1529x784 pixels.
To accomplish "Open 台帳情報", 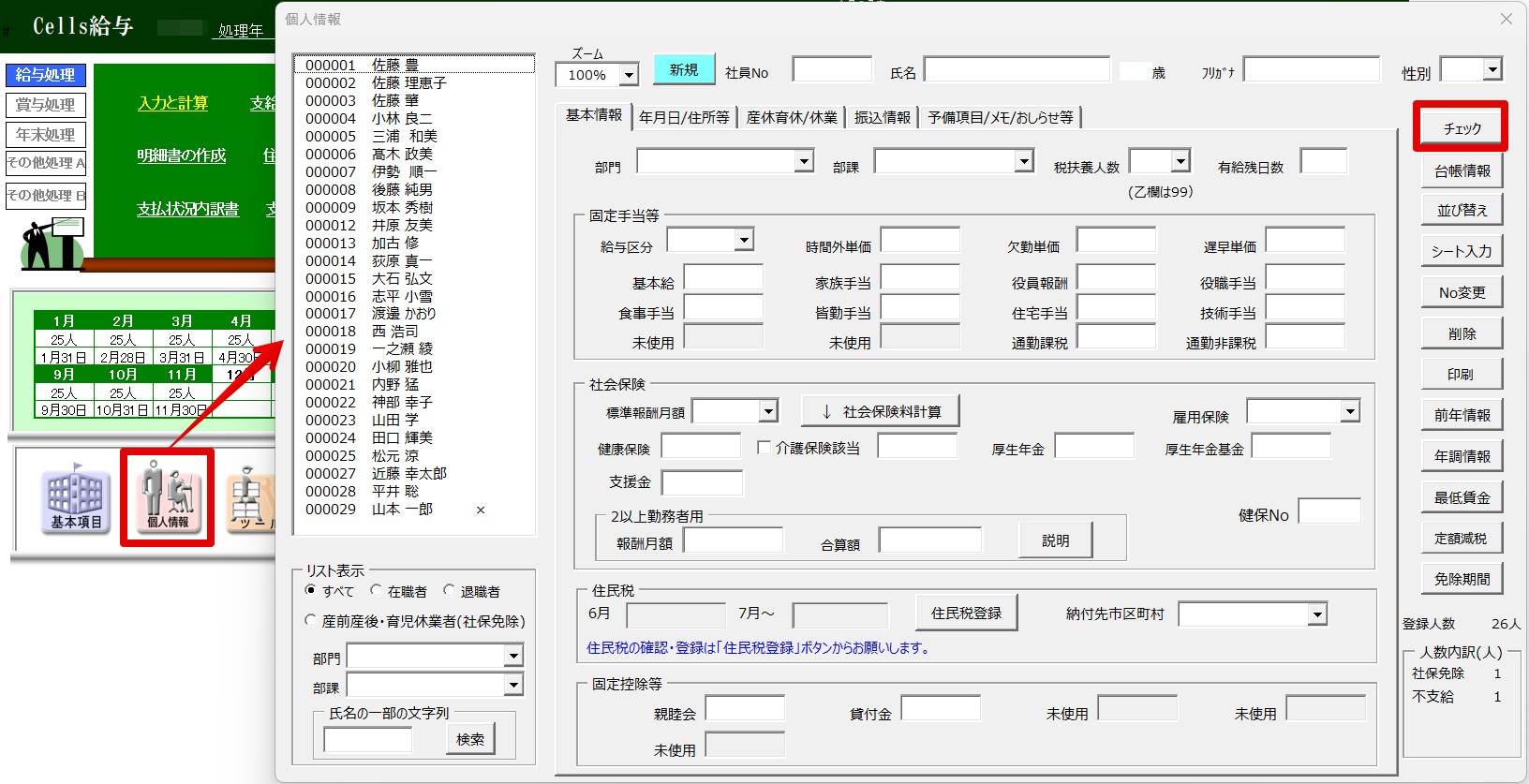I will click(x=1462, y=170).
